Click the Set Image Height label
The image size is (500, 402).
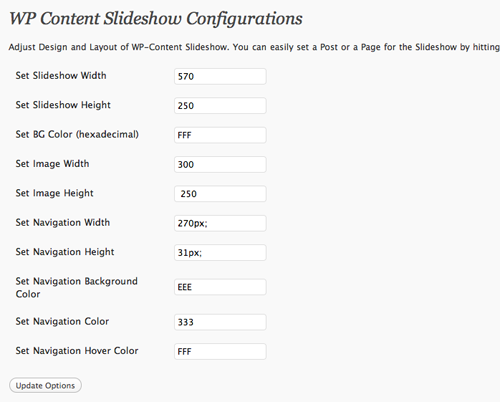pyautogui.click(x=54, y=193)
